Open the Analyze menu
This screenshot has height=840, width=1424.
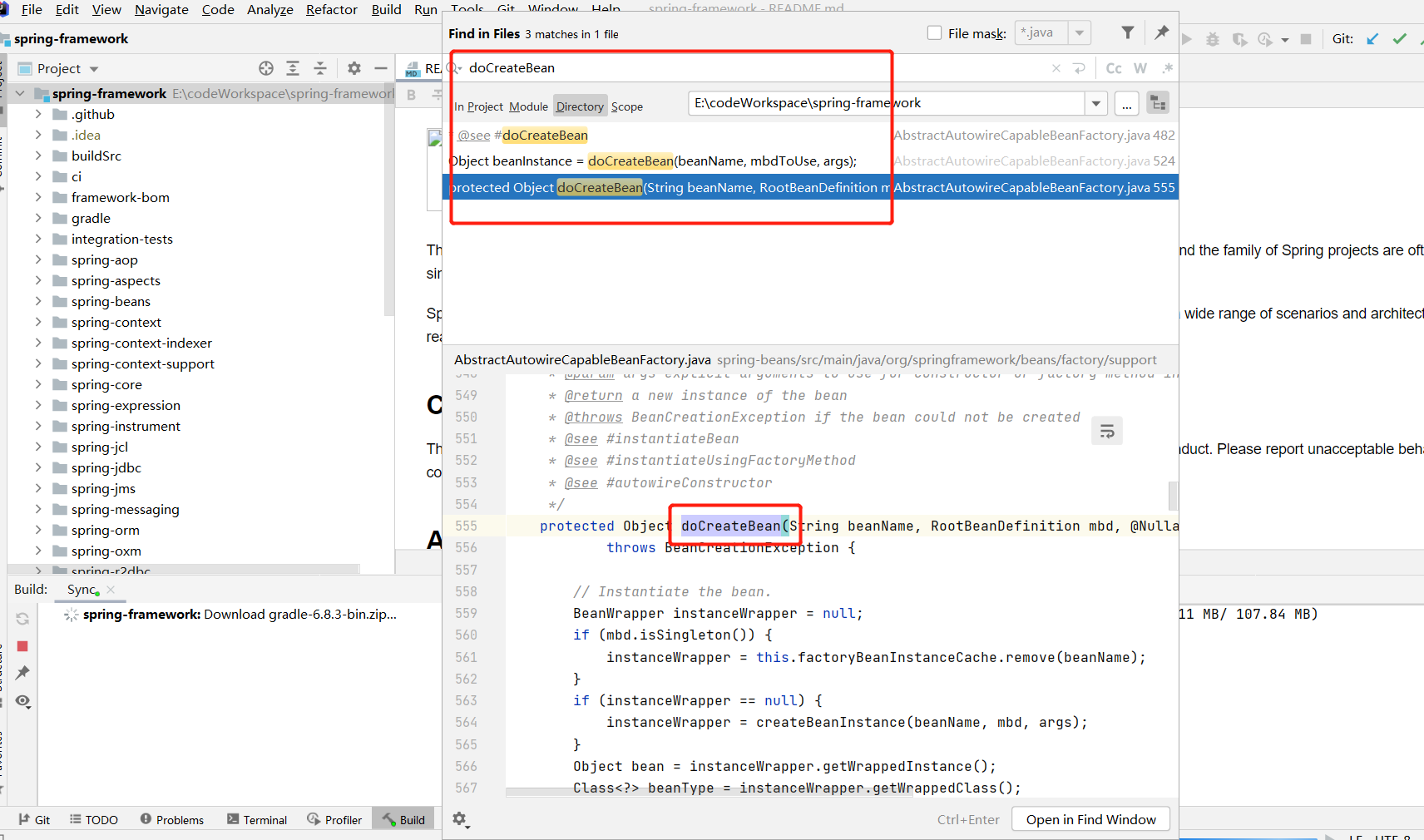pyautogui.click(x=269, y=9)
